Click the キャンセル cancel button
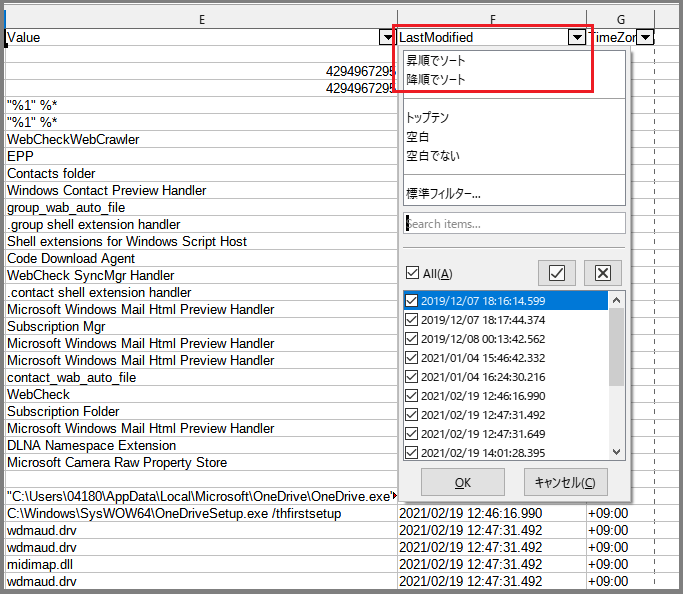The height and width of the screenshot is (594, 683). [x=565, y=482]
